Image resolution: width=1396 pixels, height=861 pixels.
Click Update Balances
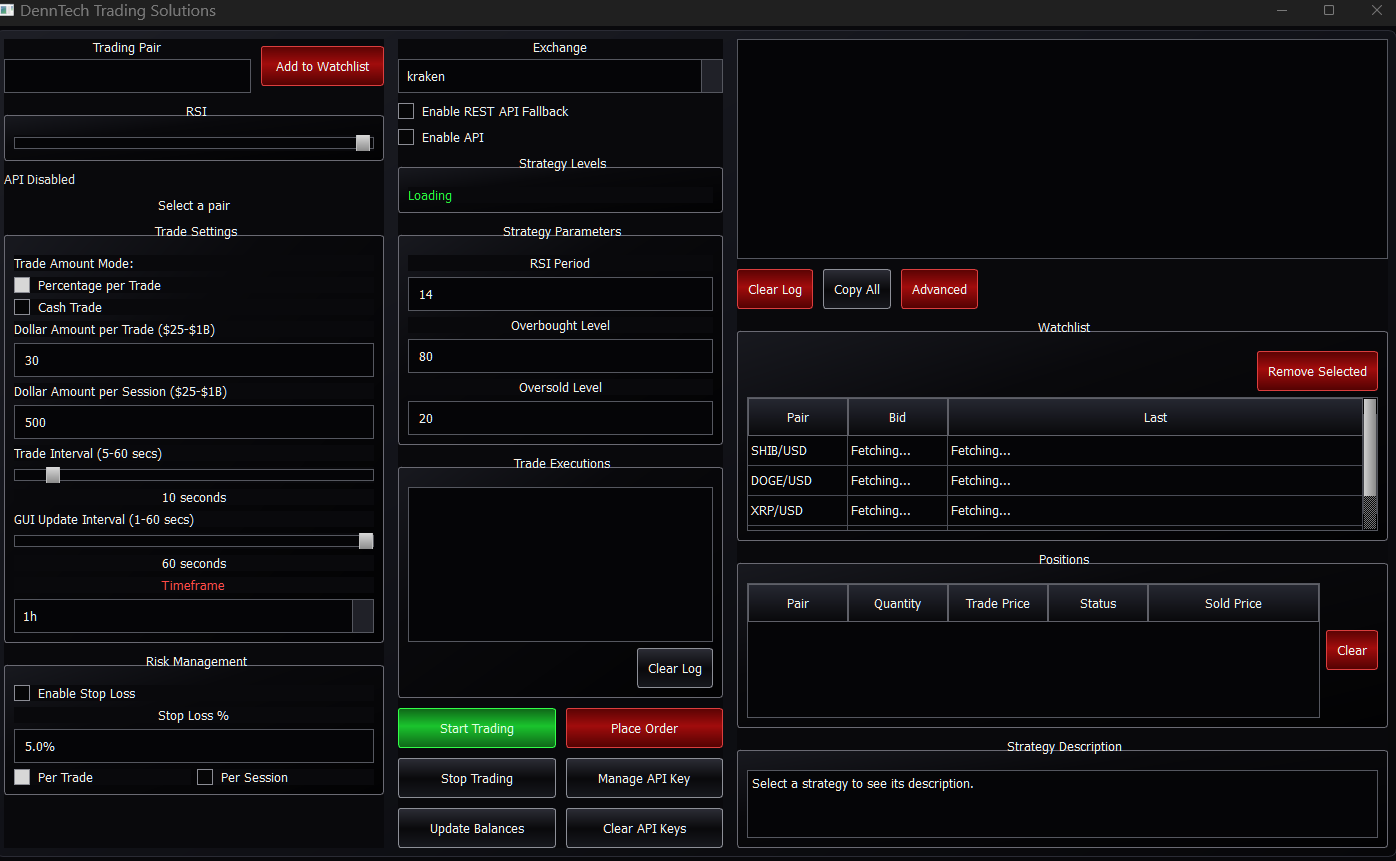(x=476, y=828)
